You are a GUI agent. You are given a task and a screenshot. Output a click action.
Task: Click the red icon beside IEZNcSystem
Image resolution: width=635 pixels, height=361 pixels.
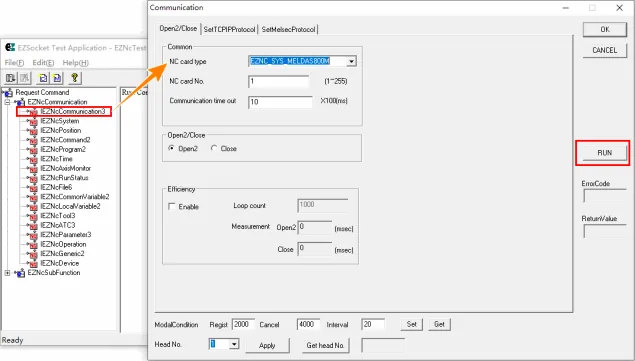(33, 121)
